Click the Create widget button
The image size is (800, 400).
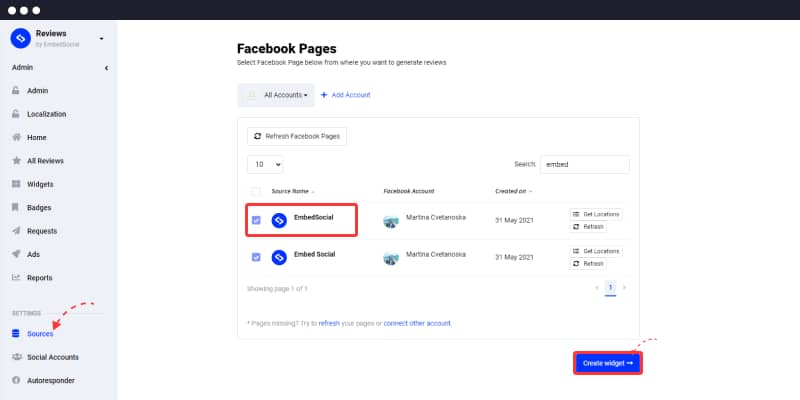point(608,363)
